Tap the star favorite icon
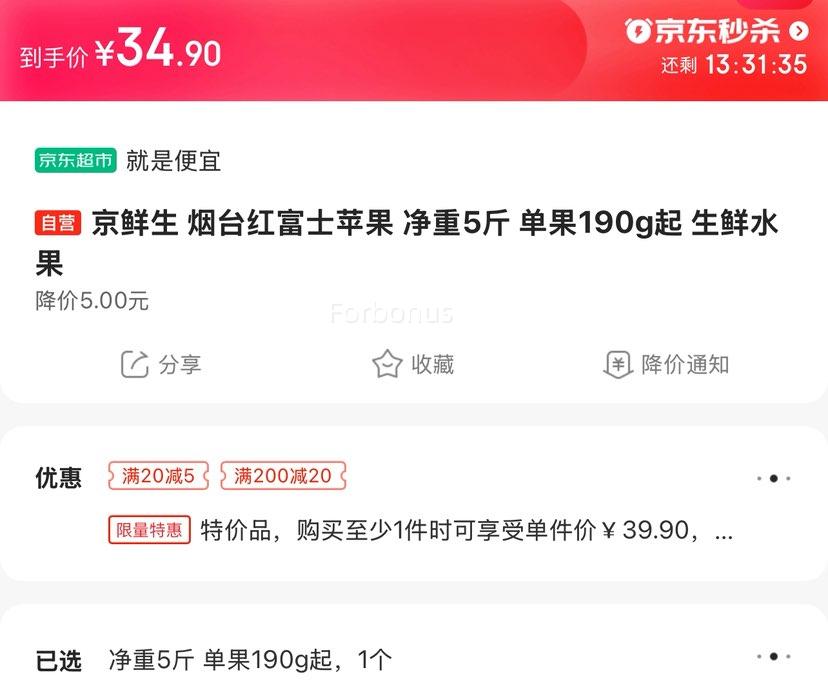 [x=387, y=364]
